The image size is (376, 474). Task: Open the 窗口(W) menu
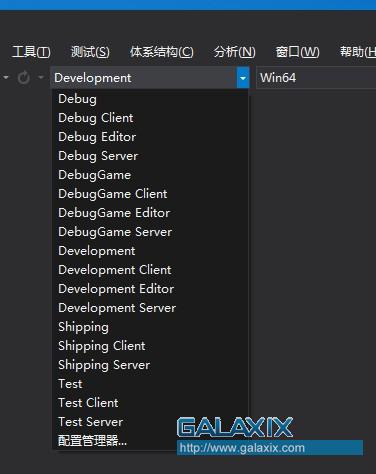[297, 52]
